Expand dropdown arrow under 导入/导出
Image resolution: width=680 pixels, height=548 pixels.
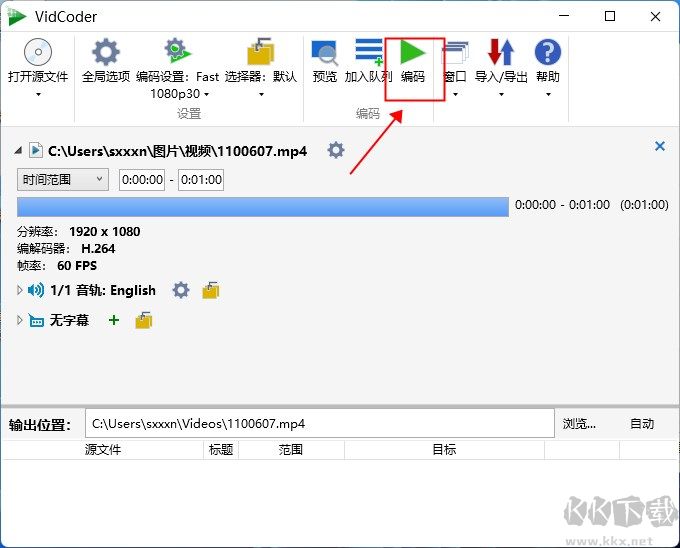(x=501, y=94)
